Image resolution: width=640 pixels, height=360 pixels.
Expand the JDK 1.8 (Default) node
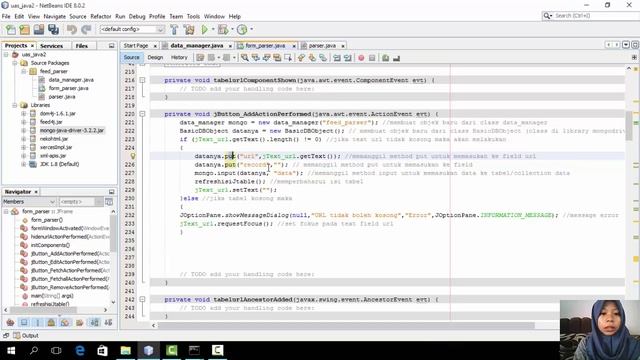tap(24, 164)
